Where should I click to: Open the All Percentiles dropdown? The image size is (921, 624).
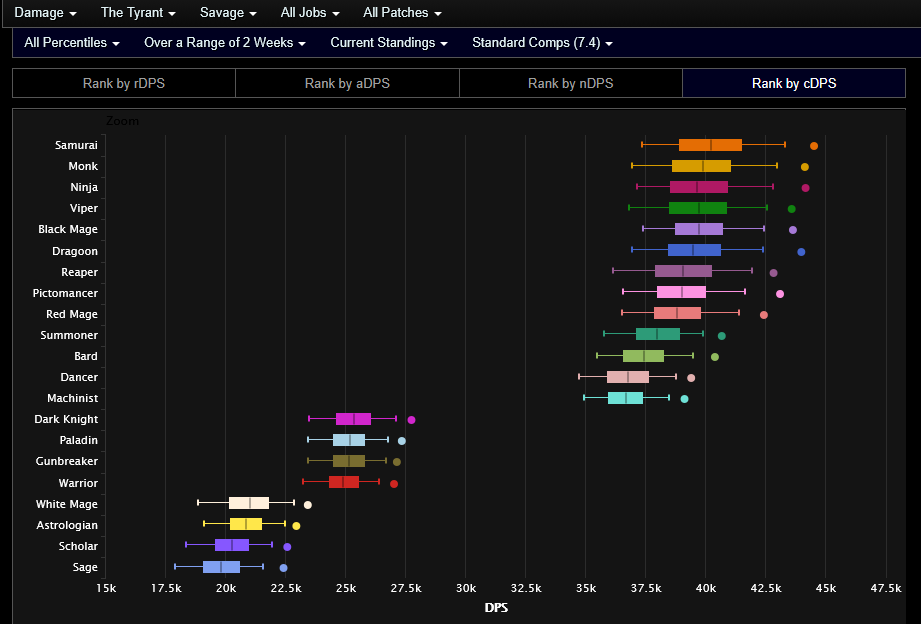click(72, 43)
